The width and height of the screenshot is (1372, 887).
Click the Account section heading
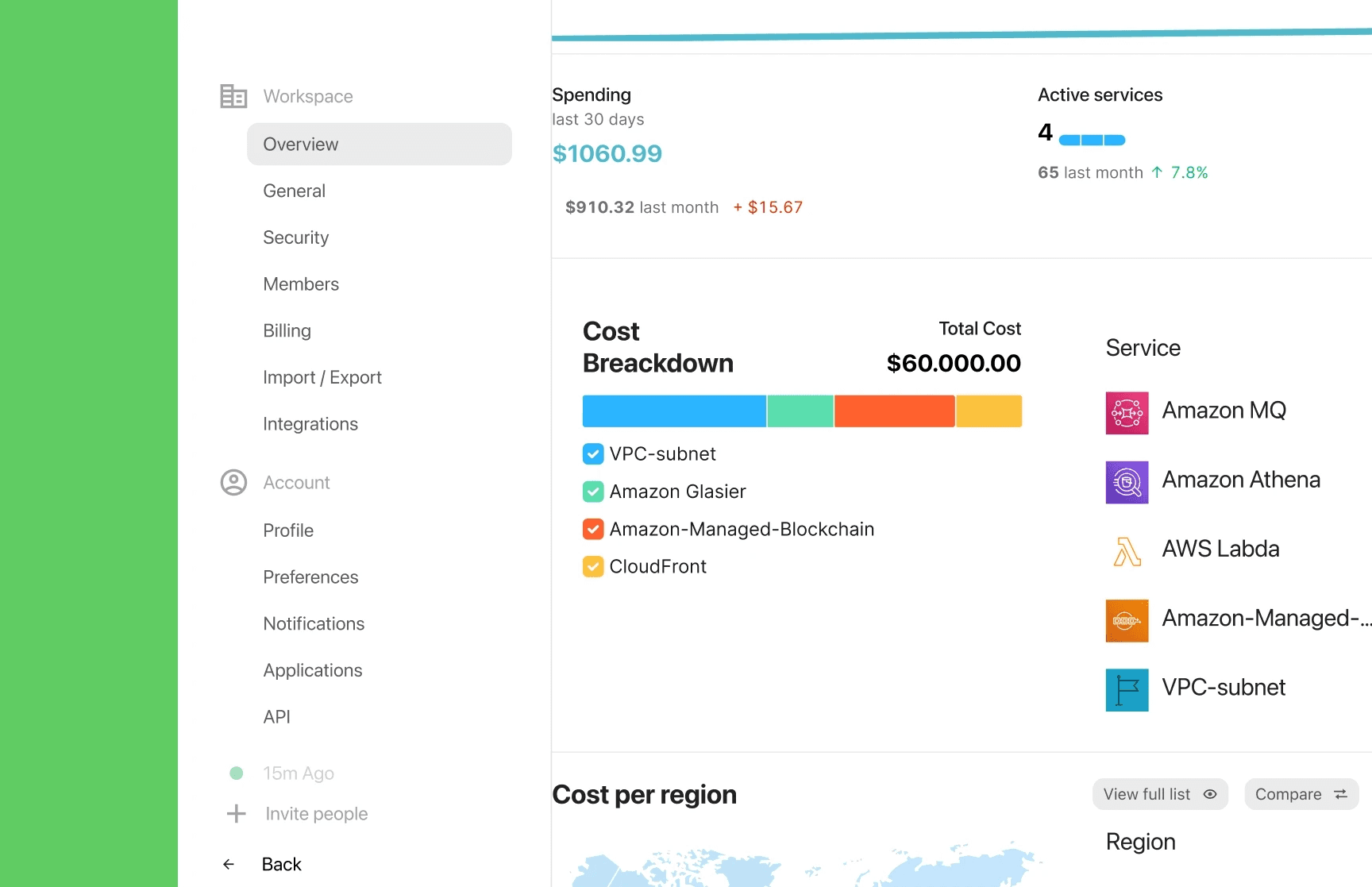point(296,483)
